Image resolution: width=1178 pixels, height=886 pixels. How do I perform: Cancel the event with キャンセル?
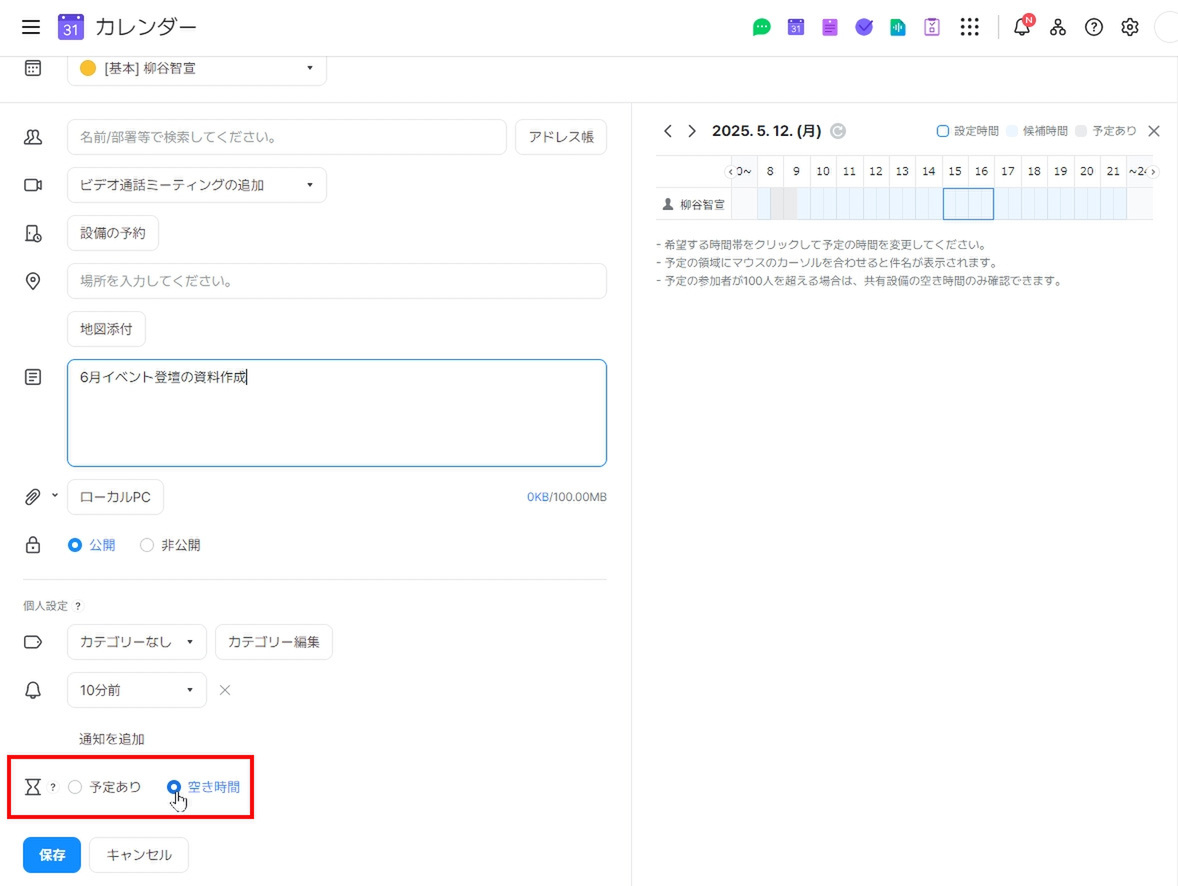click(139, 854)
